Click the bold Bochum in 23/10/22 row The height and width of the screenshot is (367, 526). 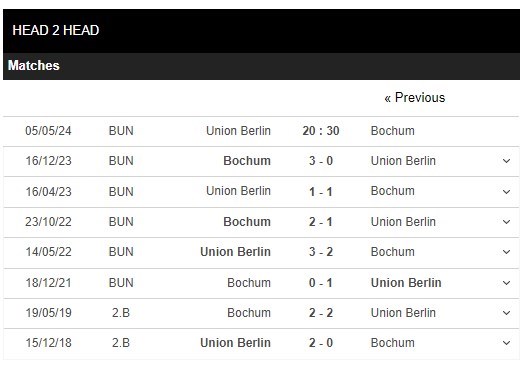[247, 221]
